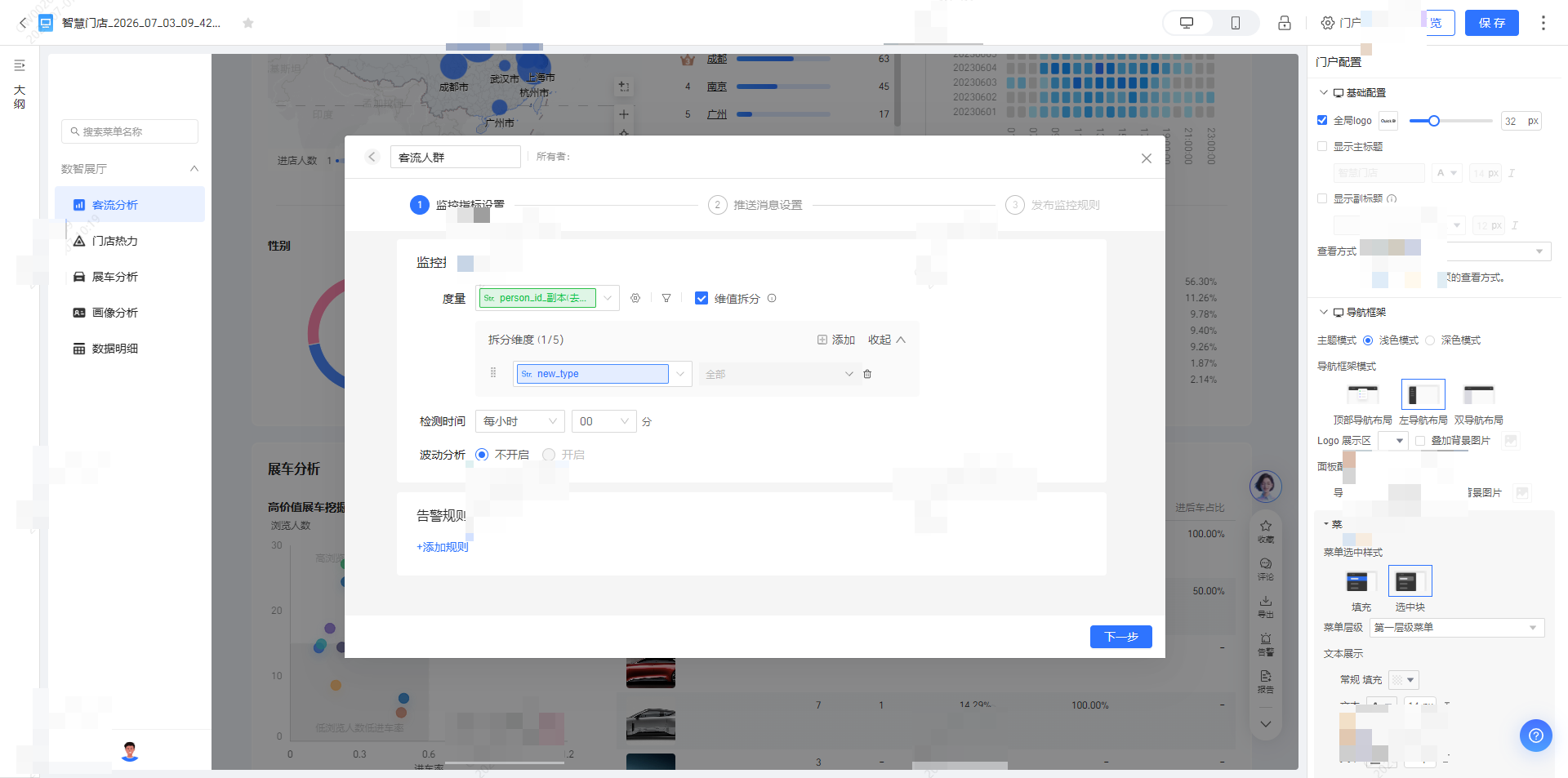Click the +添加规则 link
The height and width of the screenshot is (778, 1568).
443,547
